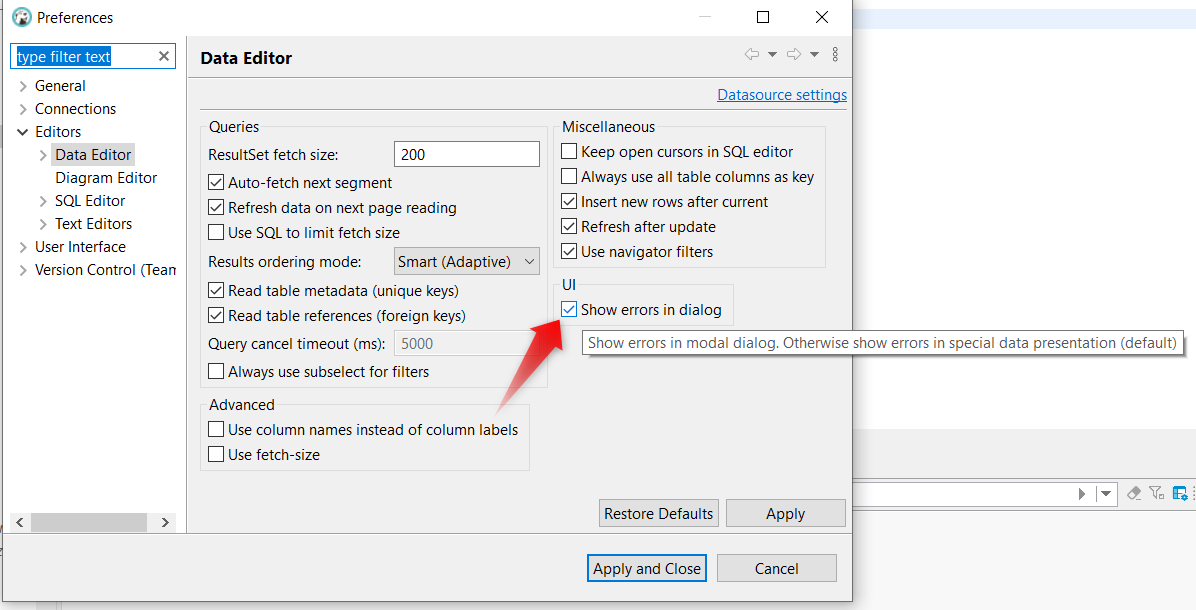Clear the filter text via the X icon
This screenshot has height=610, width=1196.
point(163,56)
